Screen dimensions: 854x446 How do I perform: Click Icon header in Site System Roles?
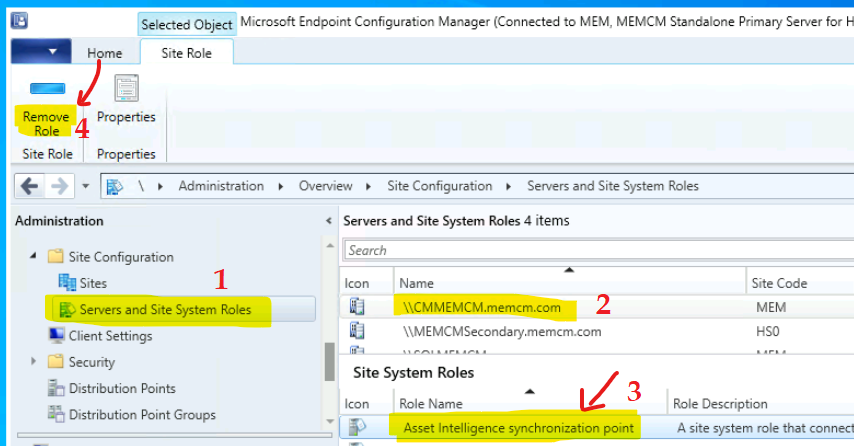tap(357, 404)
